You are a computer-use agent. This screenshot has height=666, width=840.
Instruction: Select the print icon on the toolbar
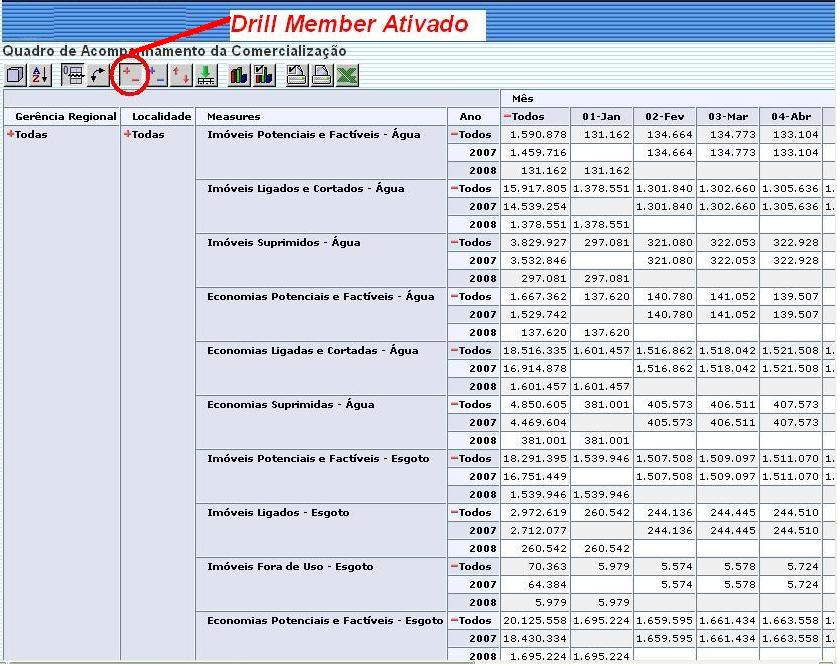(324, 75)
